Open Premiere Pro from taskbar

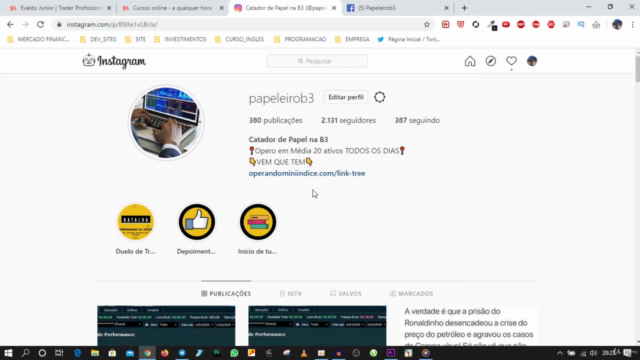(x=391, y=353)
